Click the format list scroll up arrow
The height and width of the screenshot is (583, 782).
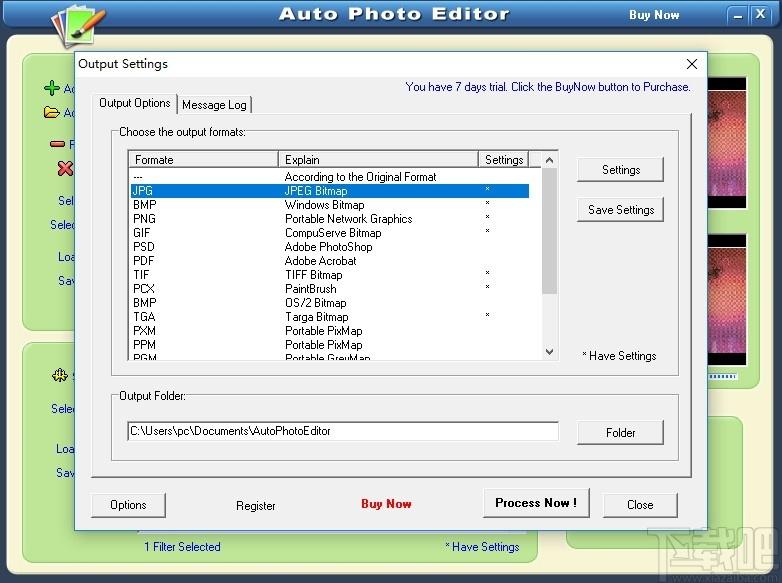pos(549,160)
